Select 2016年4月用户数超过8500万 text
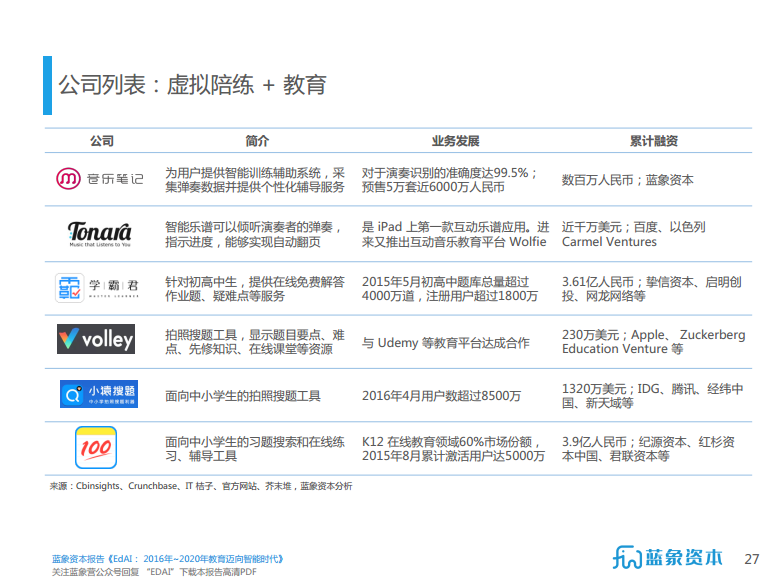775x581 pixels. click(441, 396)
